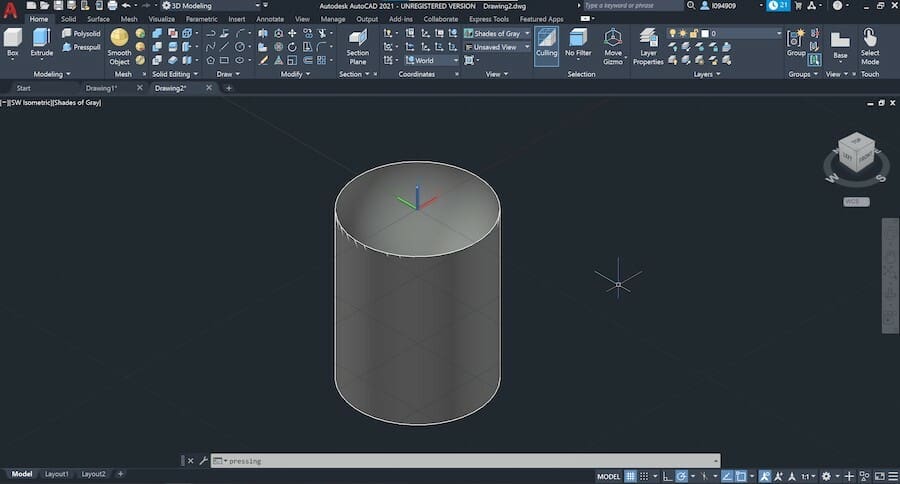This screenshot has height=484, width=900.
Task: Toggle 2D object snap in status bar
Action: coord(741,476)
